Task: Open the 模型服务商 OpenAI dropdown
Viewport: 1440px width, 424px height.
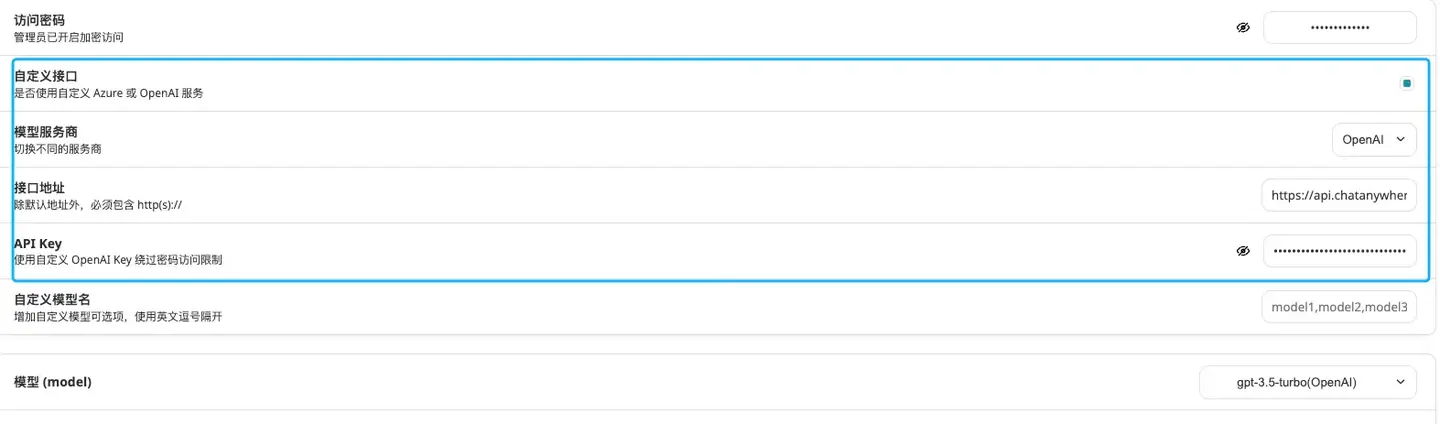Action: click(x=1374, y=140)
